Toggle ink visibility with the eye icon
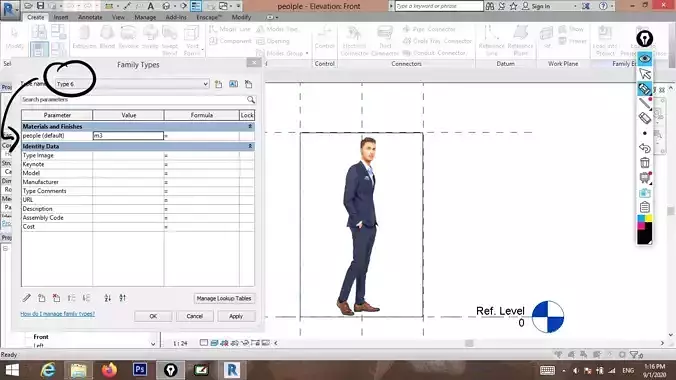676x380 pixels. (x=645, y=59)
